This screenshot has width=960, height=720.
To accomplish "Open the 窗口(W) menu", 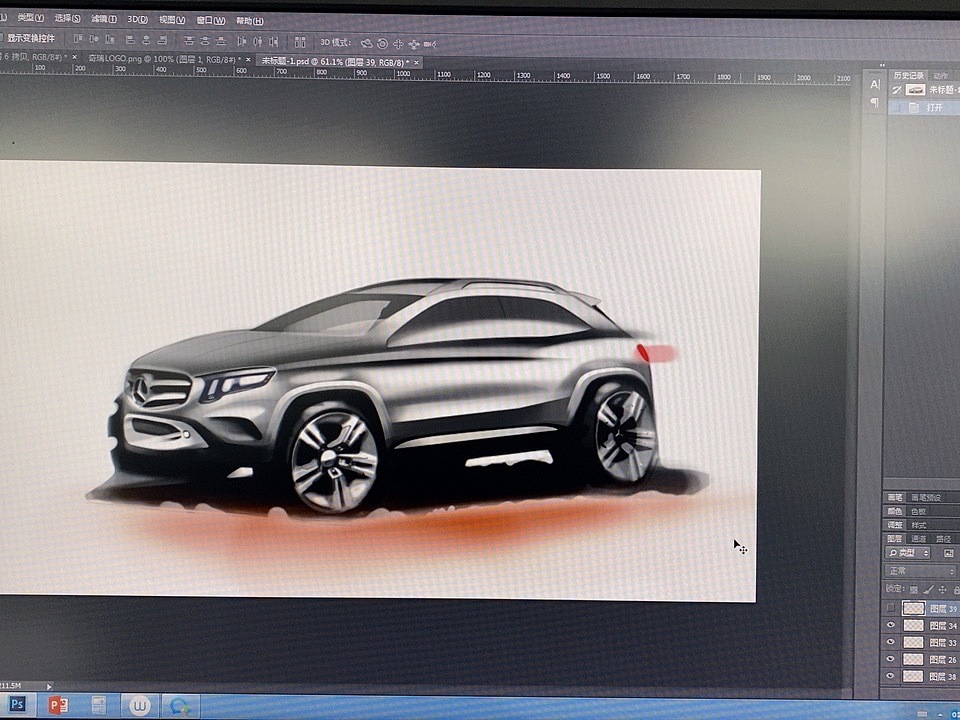I will (211, 21).
